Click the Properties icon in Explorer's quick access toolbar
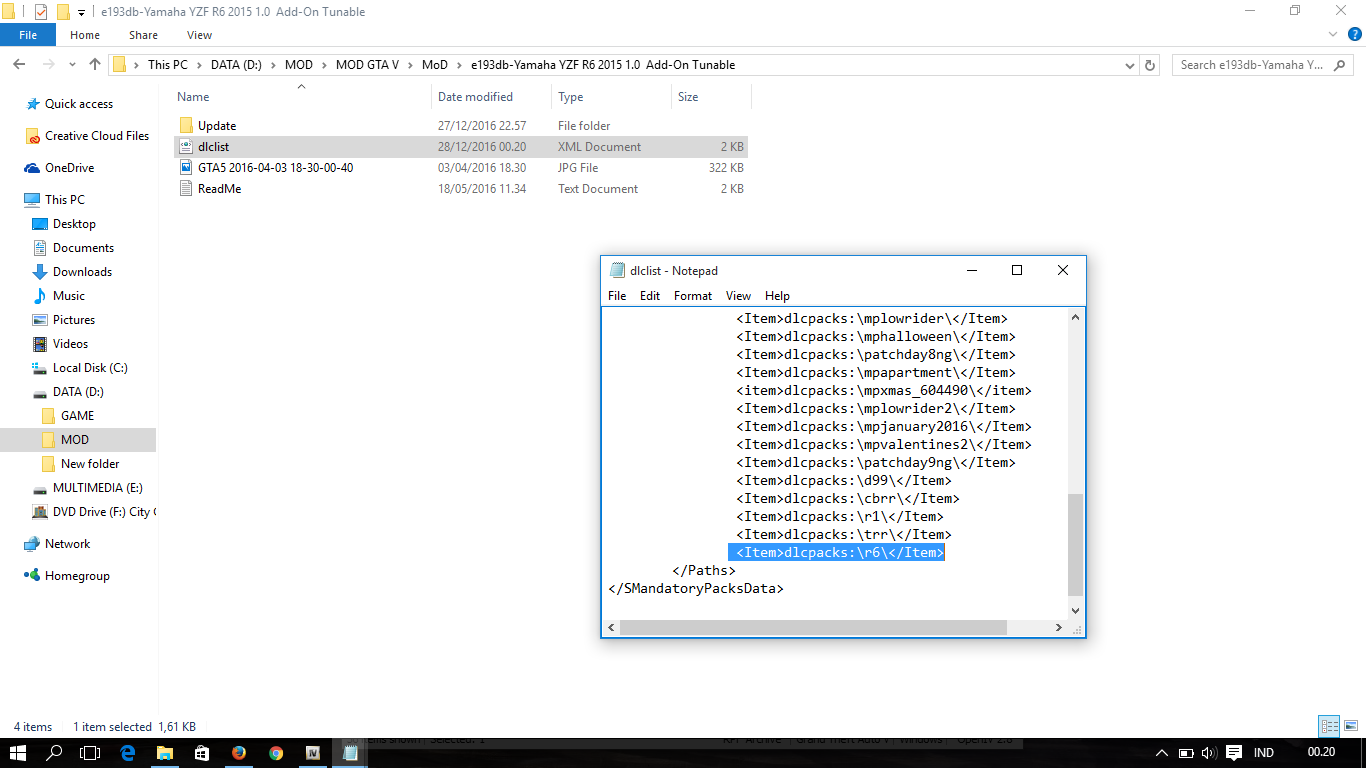This screenshot has width=1366, height=768. [x=41, y=12]
